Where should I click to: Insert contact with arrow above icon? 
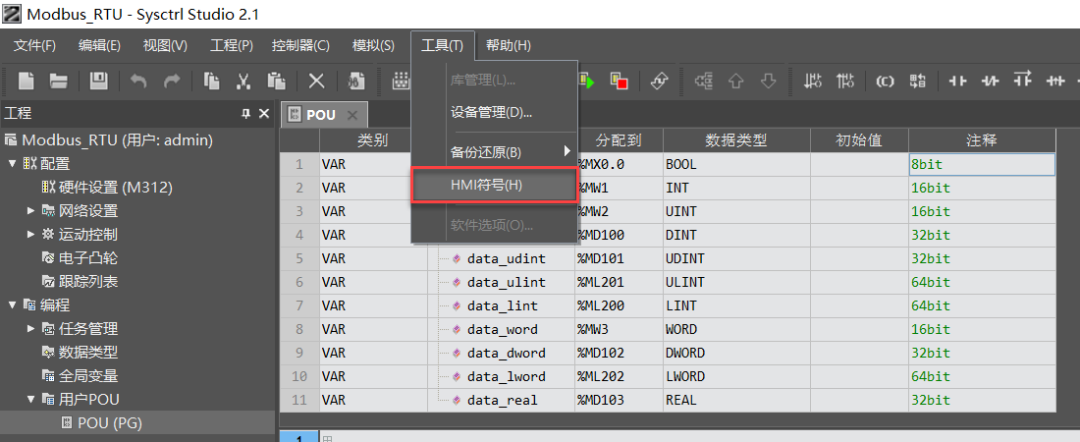tap(1023, 80)
